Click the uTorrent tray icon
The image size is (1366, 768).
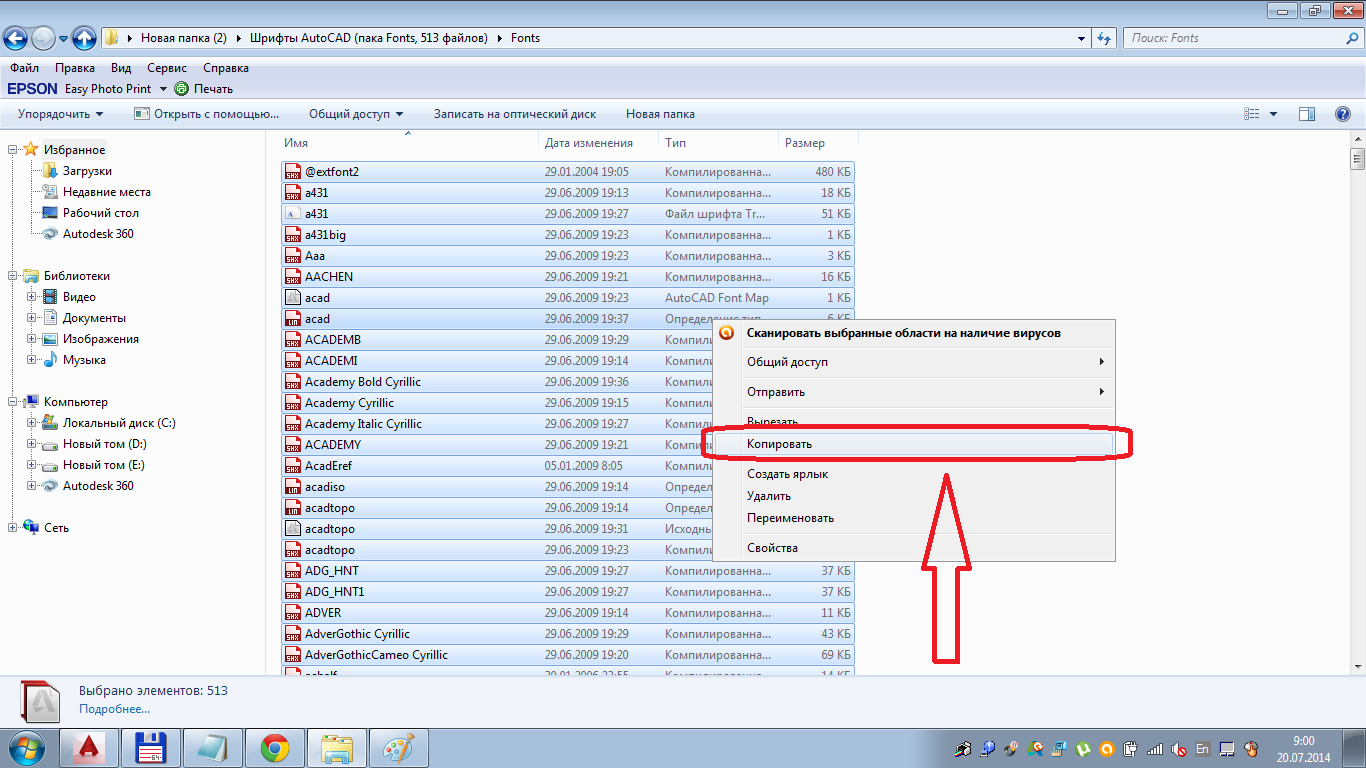1083,748
